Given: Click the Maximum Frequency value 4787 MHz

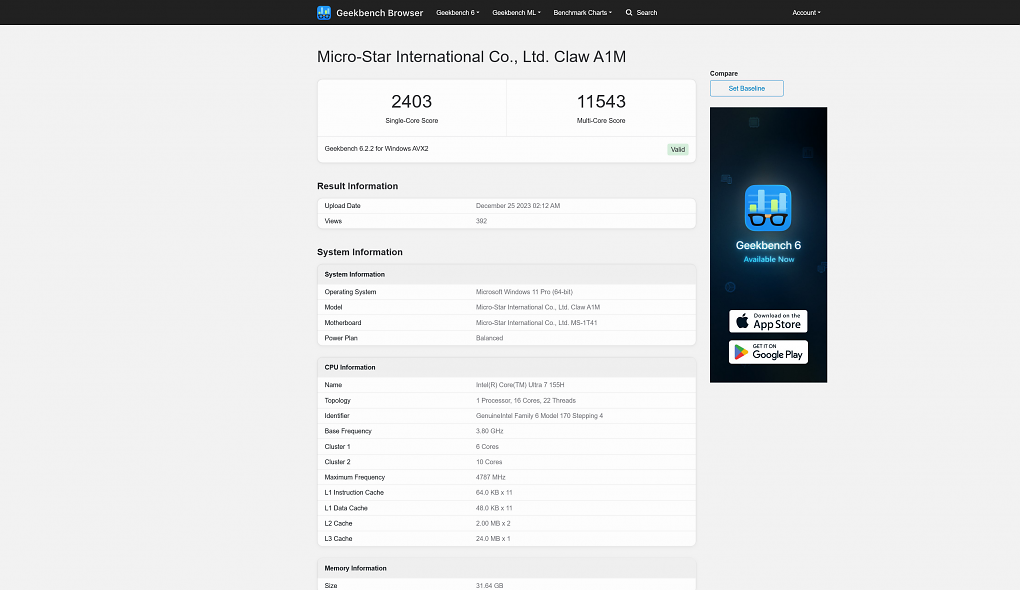Looking at the screenshot, I should (x=490, y=477).
